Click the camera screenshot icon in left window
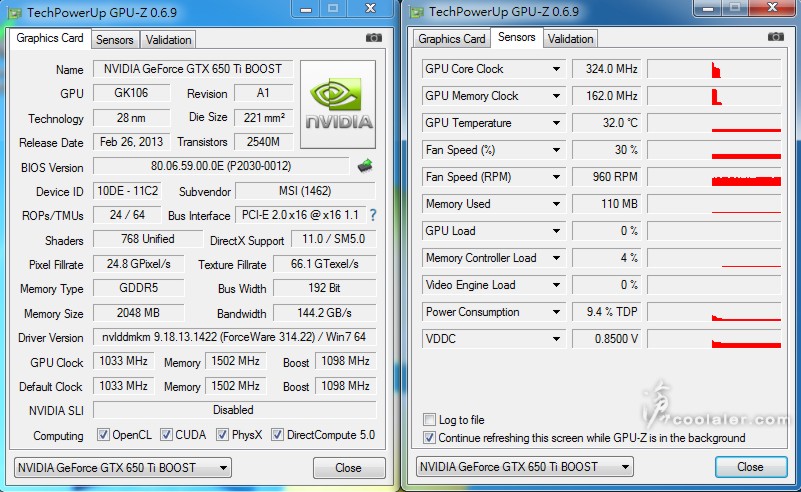The width and height of the screenshot is (801, 492). click(x=373, y=38)
